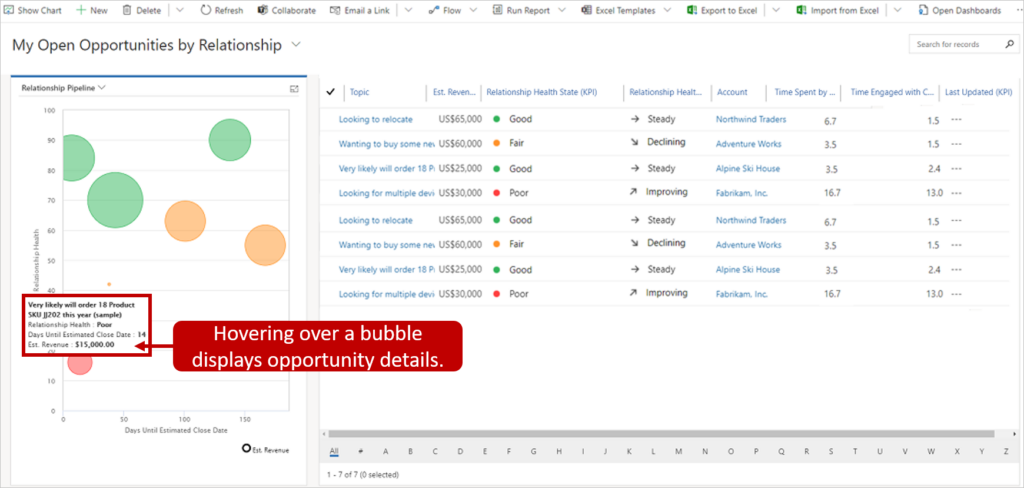This screenshot has width=1024, height=488.
Task: Click the first Improving trend arrow icon
Action: pos(633,192)
